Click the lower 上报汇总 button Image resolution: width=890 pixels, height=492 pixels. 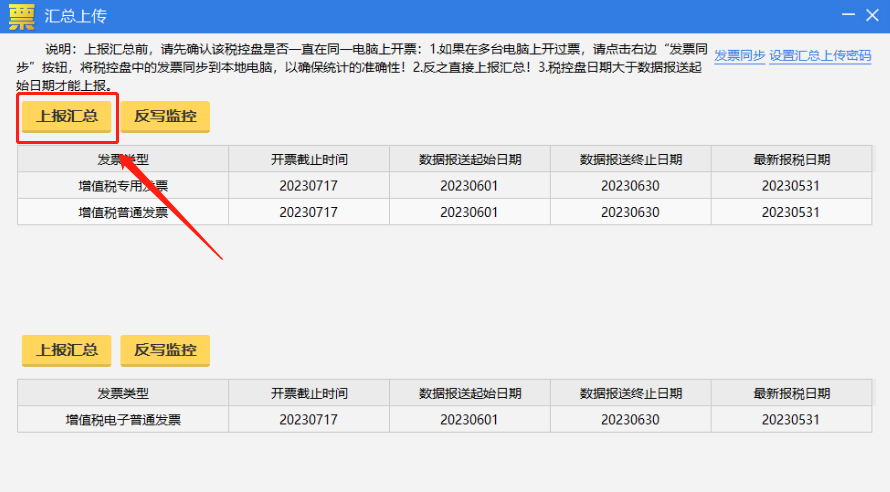tap(66, 351)
